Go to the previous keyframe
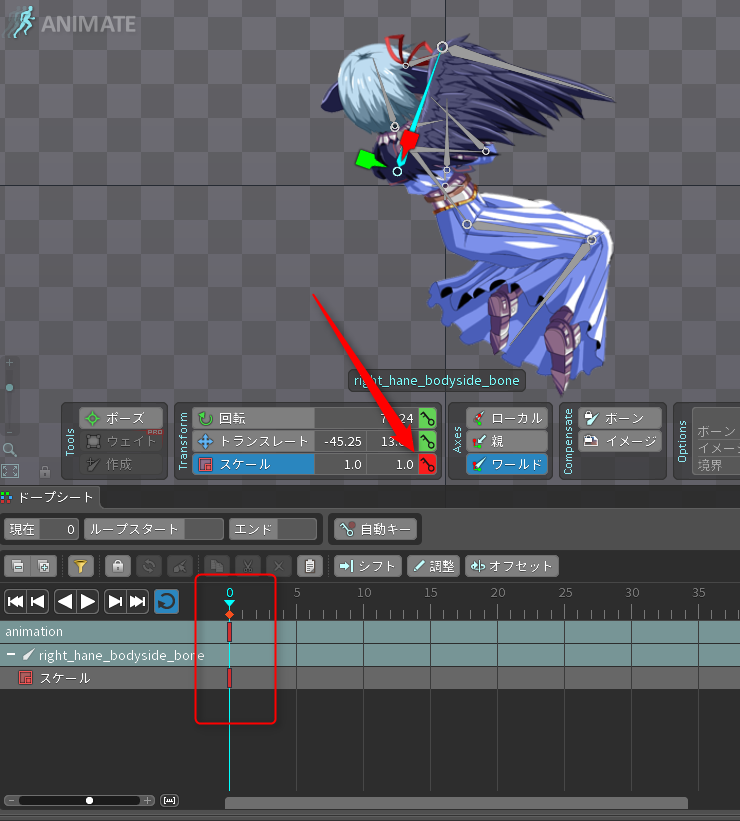The width and height of the screenshot is (740, 821). point(38,602)
